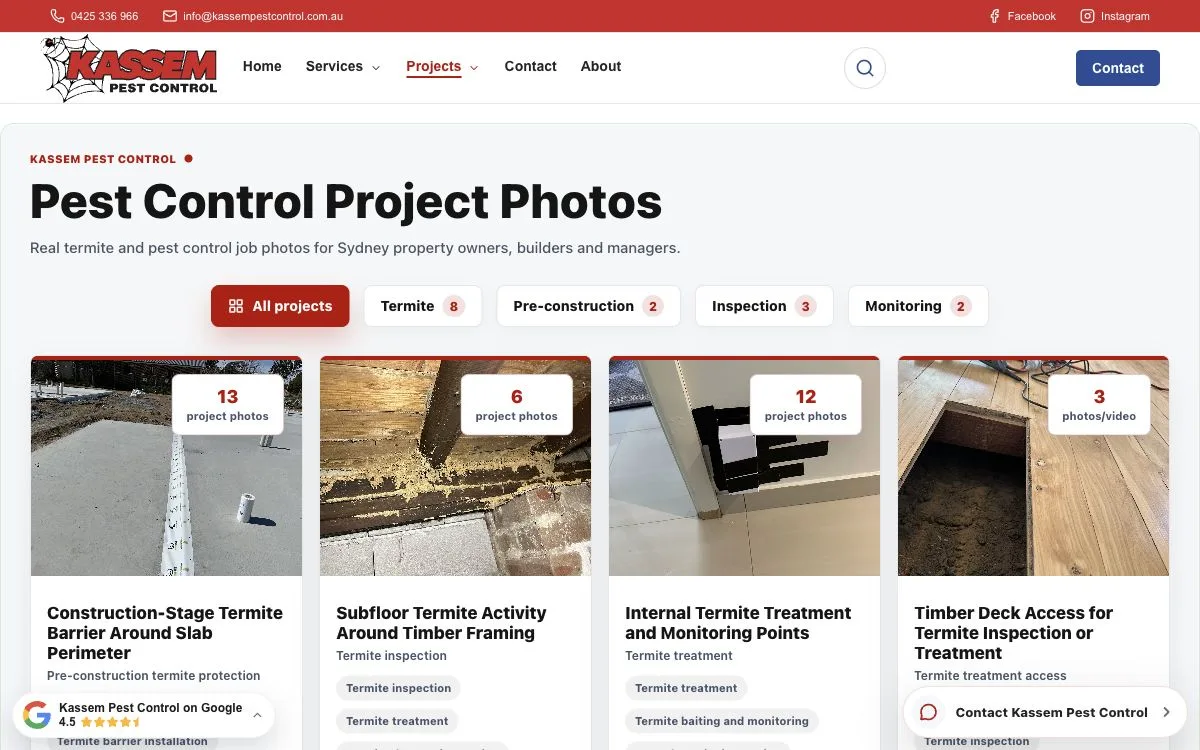The image size is (1200, 750).
Task: Click Termite inspection tag under Subfloor card
Action: 398,688
